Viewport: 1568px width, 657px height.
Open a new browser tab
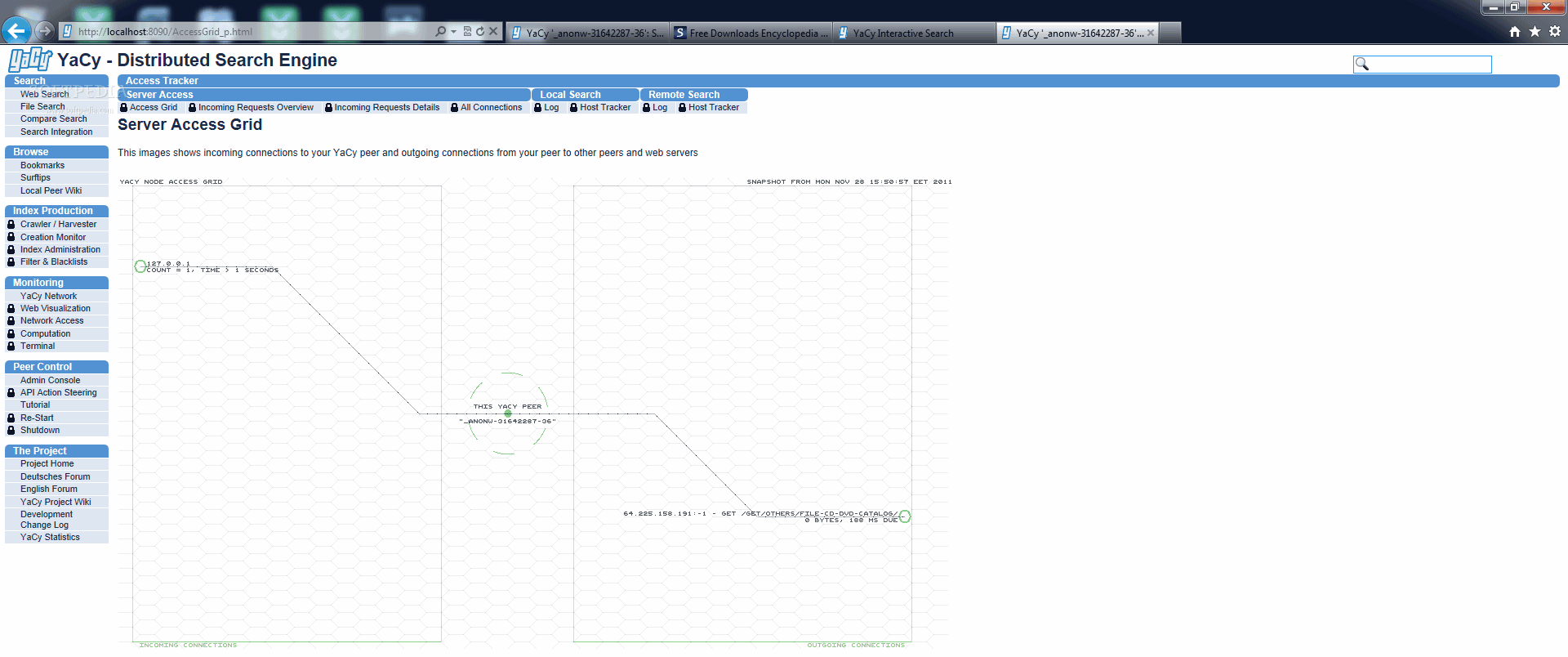point(1170,33)
